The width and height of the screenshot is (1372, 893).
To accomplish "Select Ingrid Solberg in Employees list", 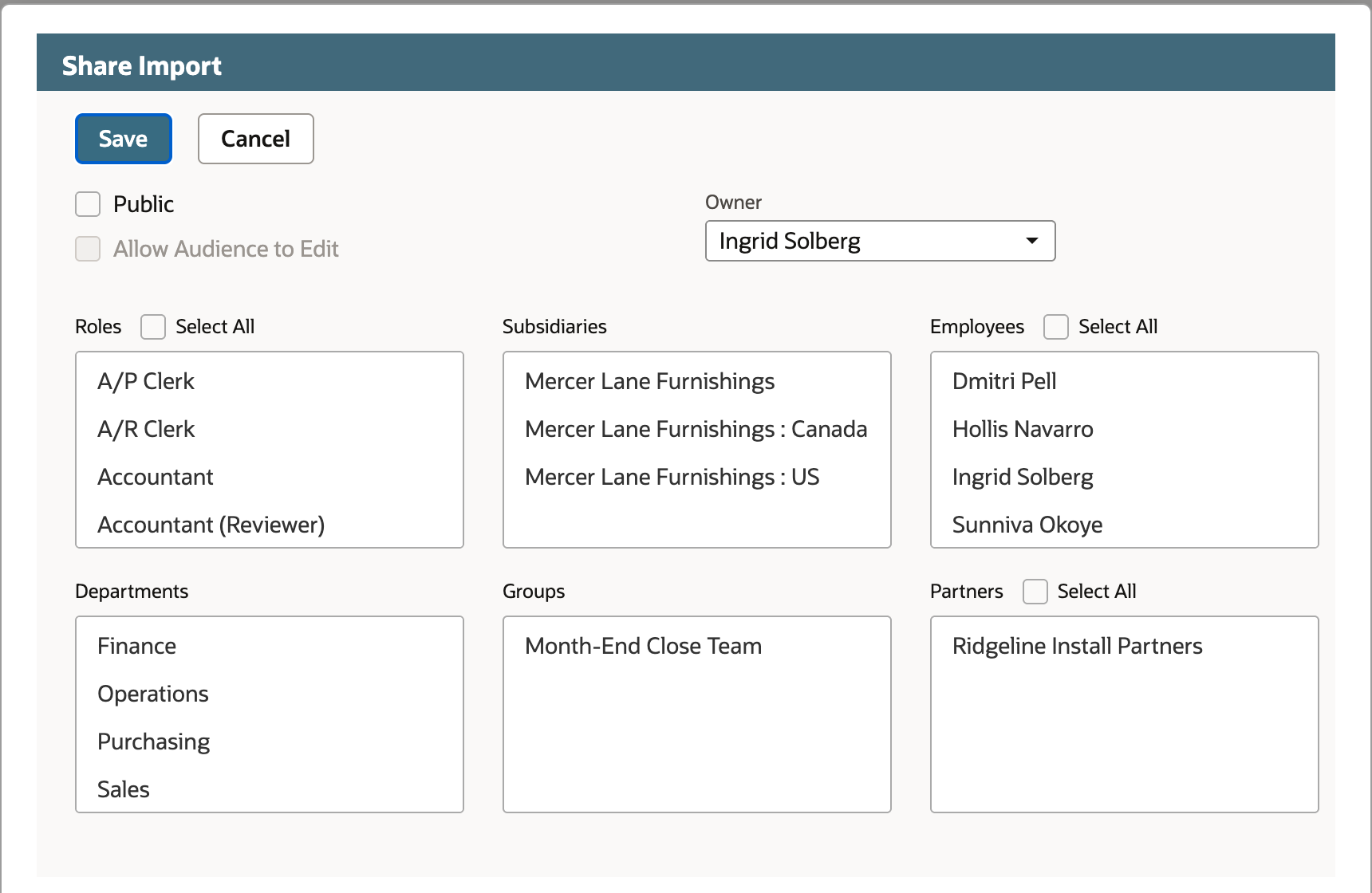I will pos(1125,477).
